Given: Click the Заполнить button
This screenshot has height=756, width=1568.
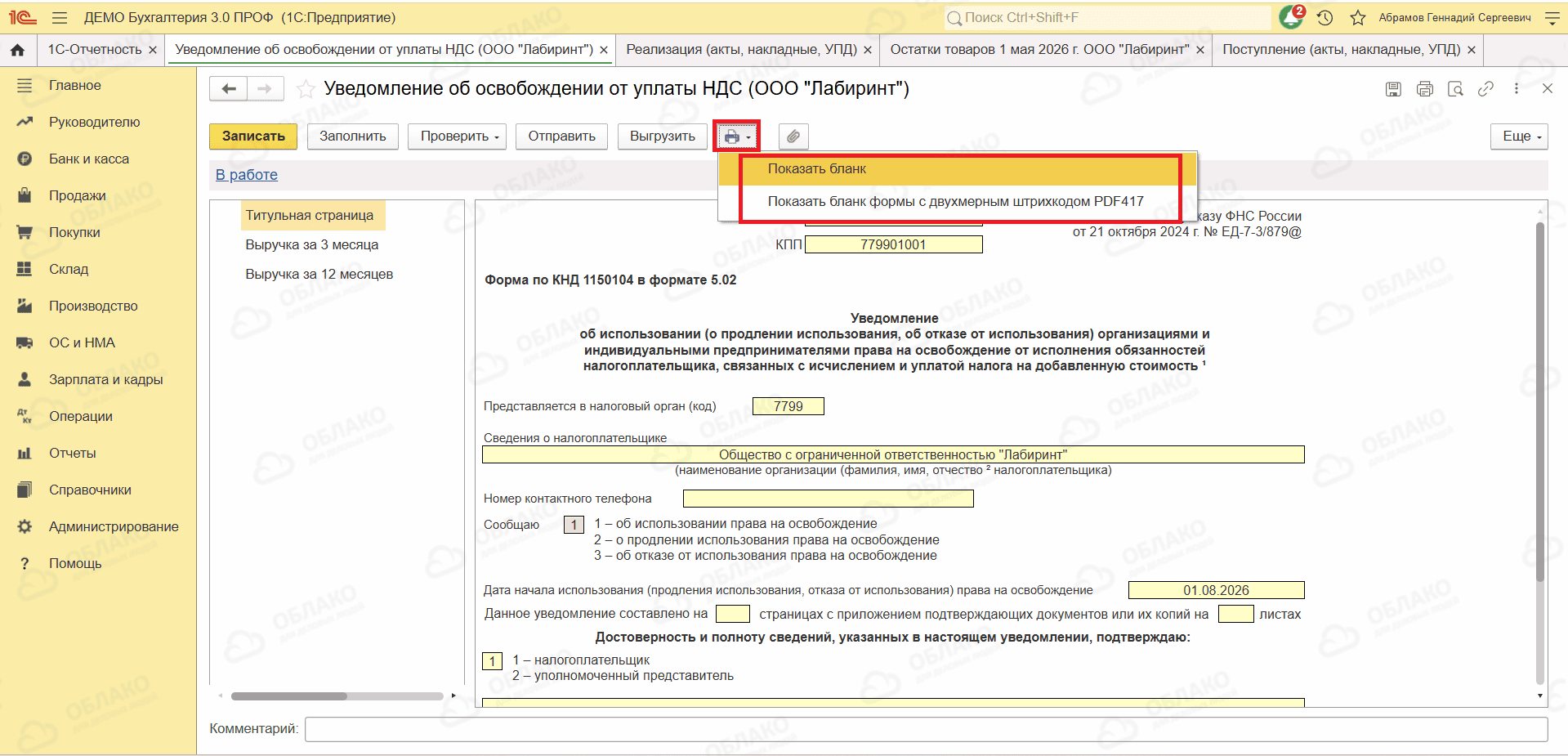Looking at the screenshot, I should click(x=353, y=136).
